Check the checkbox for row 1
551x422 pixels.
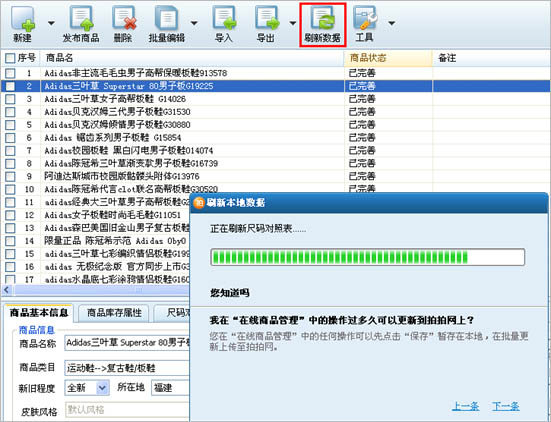[x=10, y=73]
